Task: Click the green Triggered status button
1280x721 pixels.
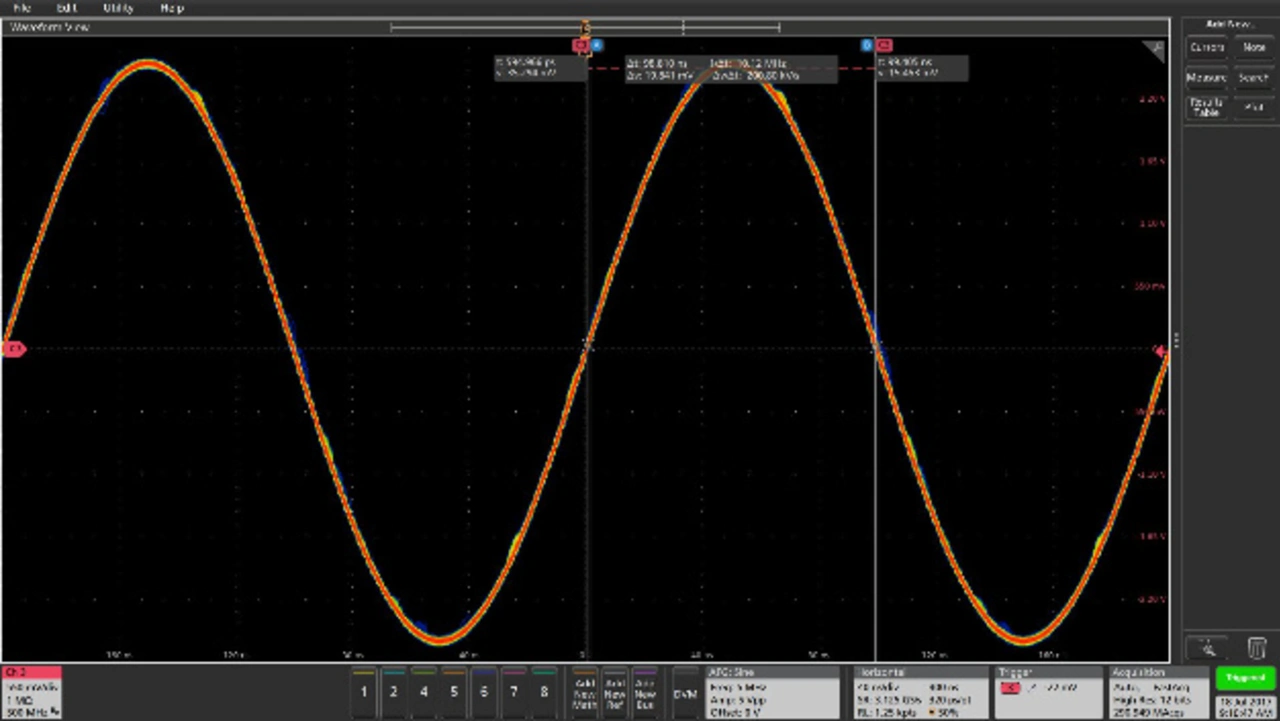Action: [1245, 678]
